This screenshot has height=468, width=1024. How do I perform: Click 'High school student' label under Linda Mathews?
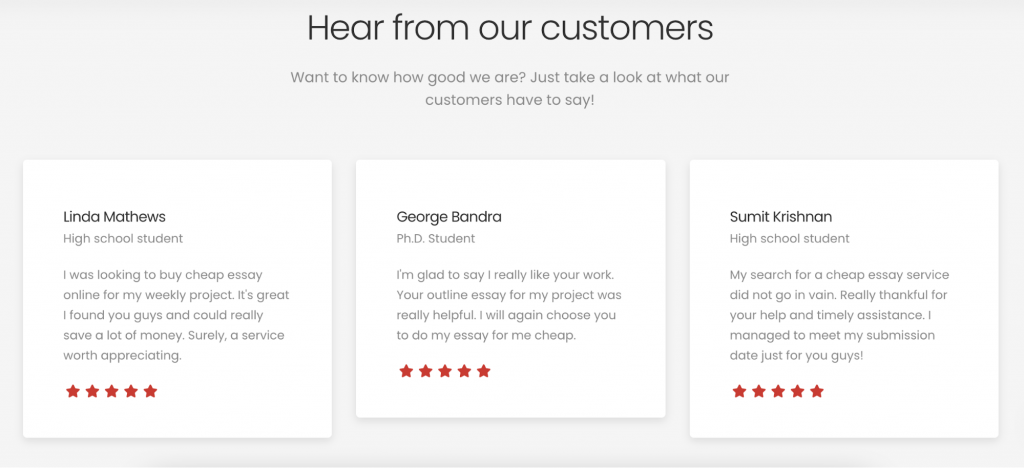pyautogui.click(x=123, y=238)
